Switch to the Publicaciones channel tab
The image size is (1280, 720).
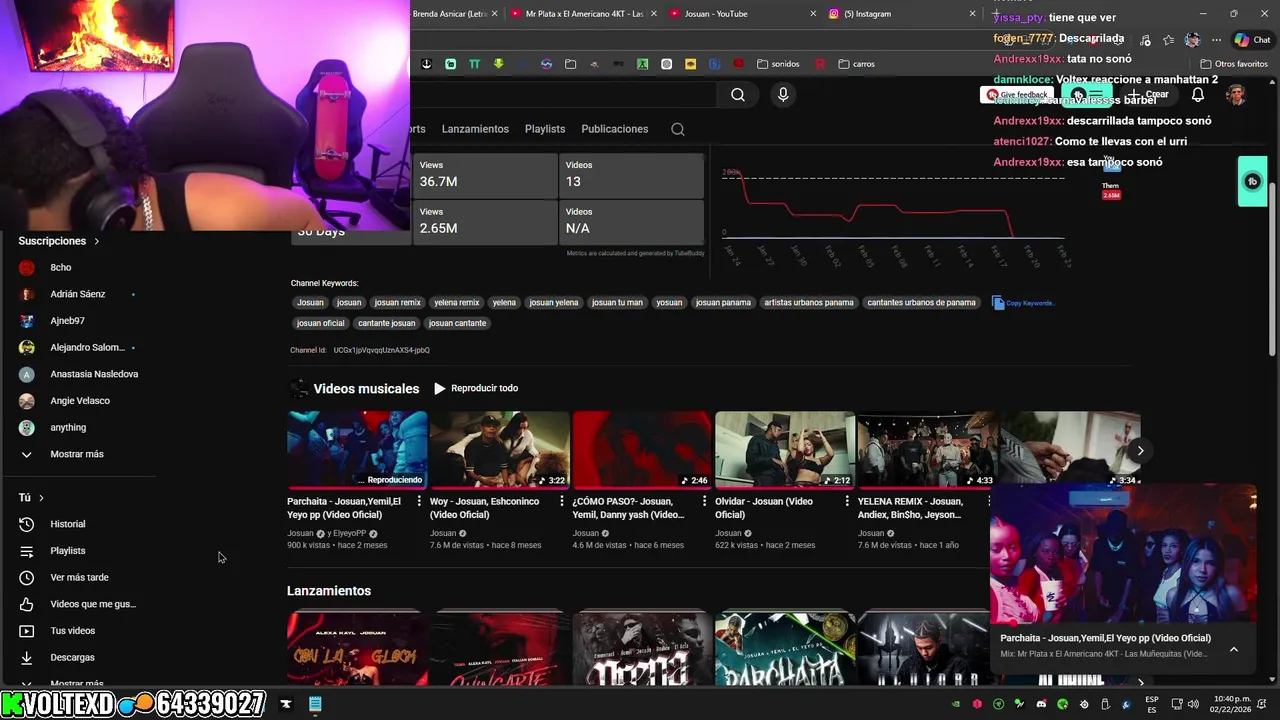[x=615, y=129]
